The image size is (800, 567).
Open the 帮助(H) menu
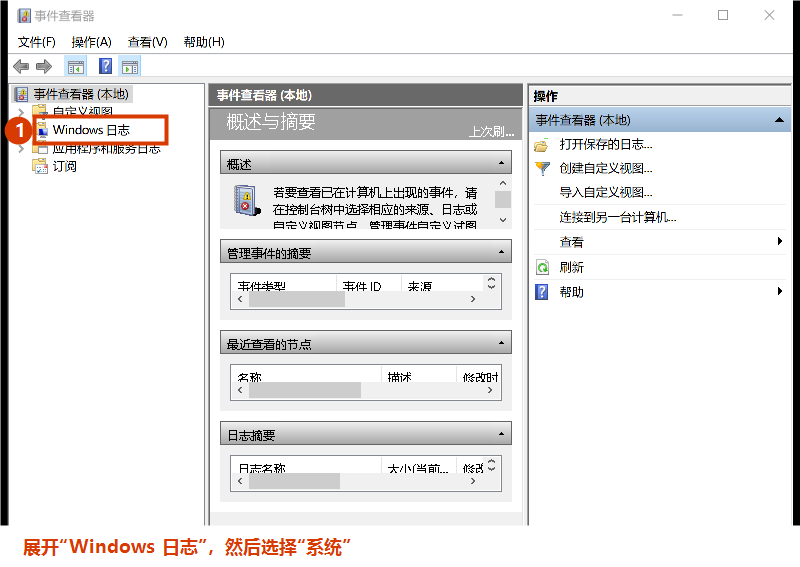tap(204, 42)
